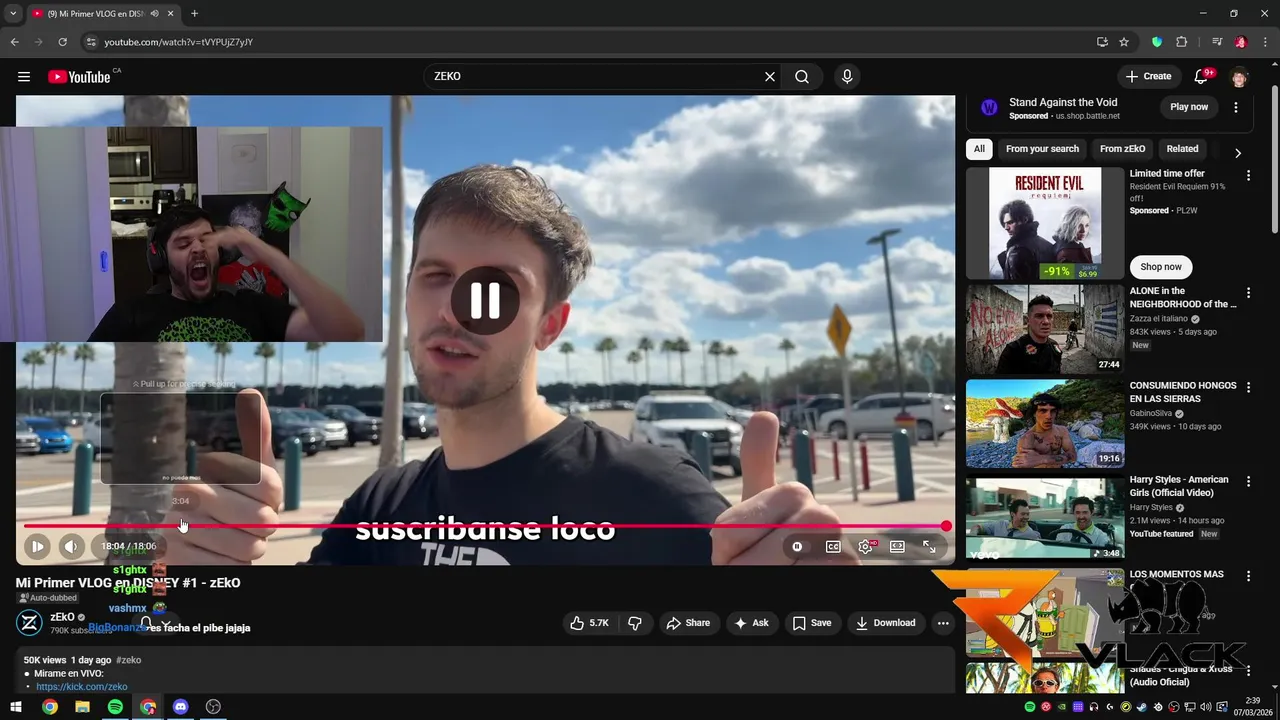Click Create button in YouTube header
1280x720 pixels.
click(x=1148, y=77)
